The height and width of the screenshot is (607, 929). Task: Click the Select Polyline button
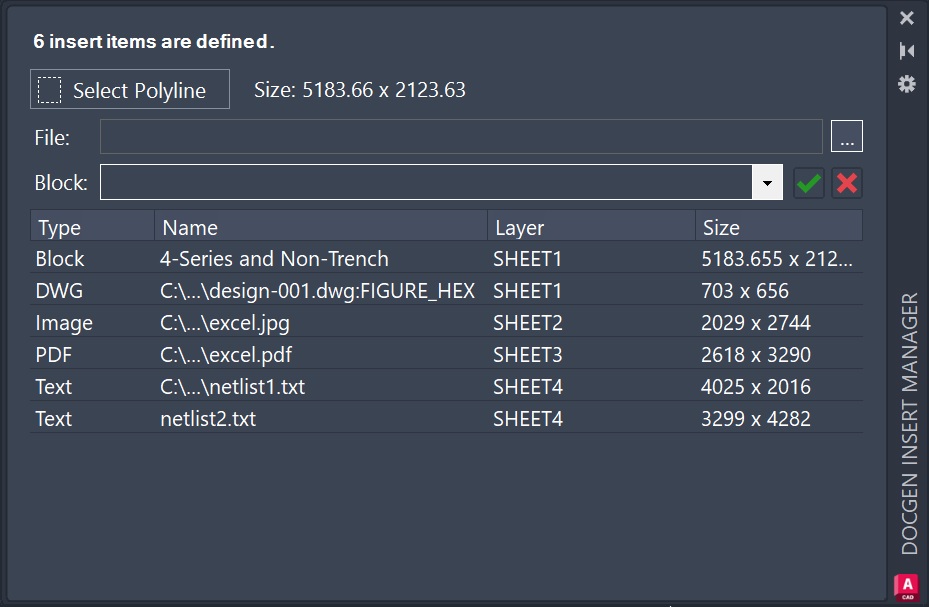tap(130, 89)
